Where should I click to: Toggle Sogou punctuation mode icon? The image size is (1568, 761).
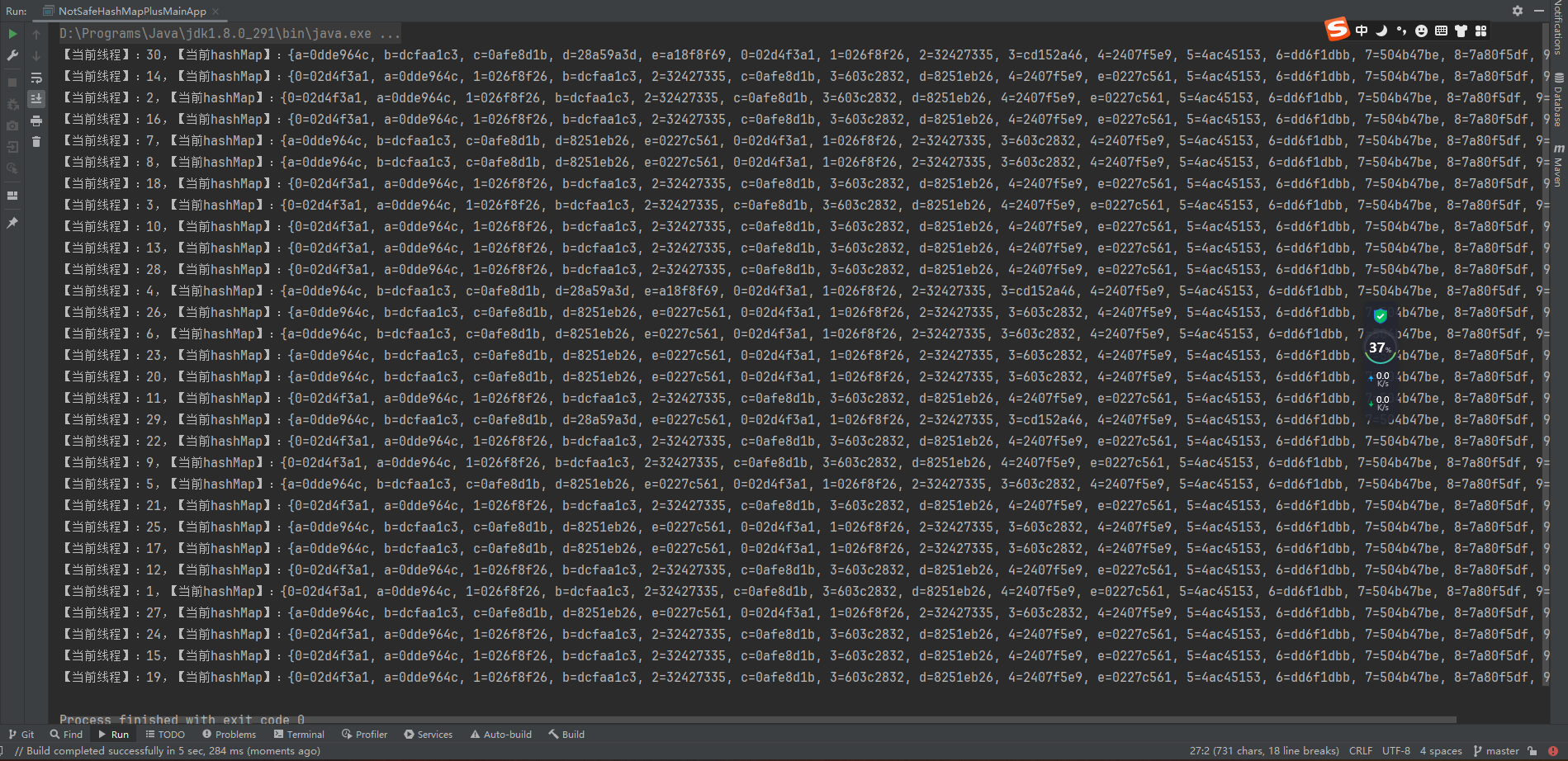click(1401, 31)
